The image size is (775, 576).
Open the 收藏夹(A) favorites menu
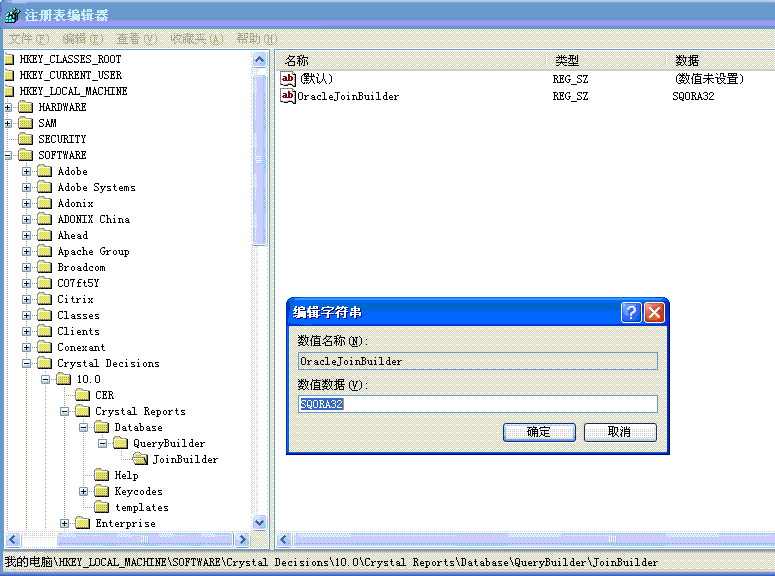196,39
